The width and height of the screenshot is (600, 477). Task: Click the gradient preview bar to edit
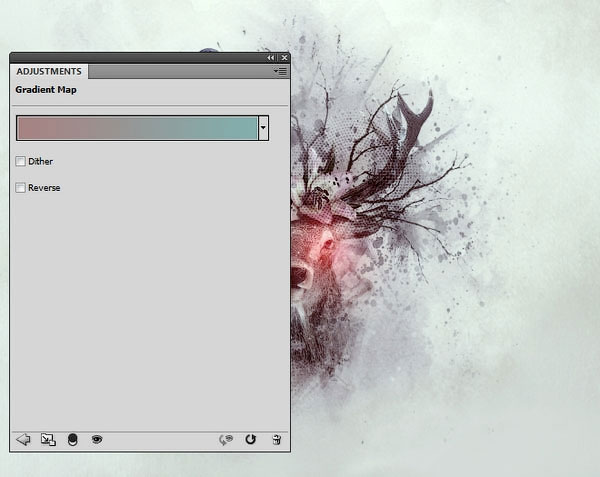pos(137,128)
